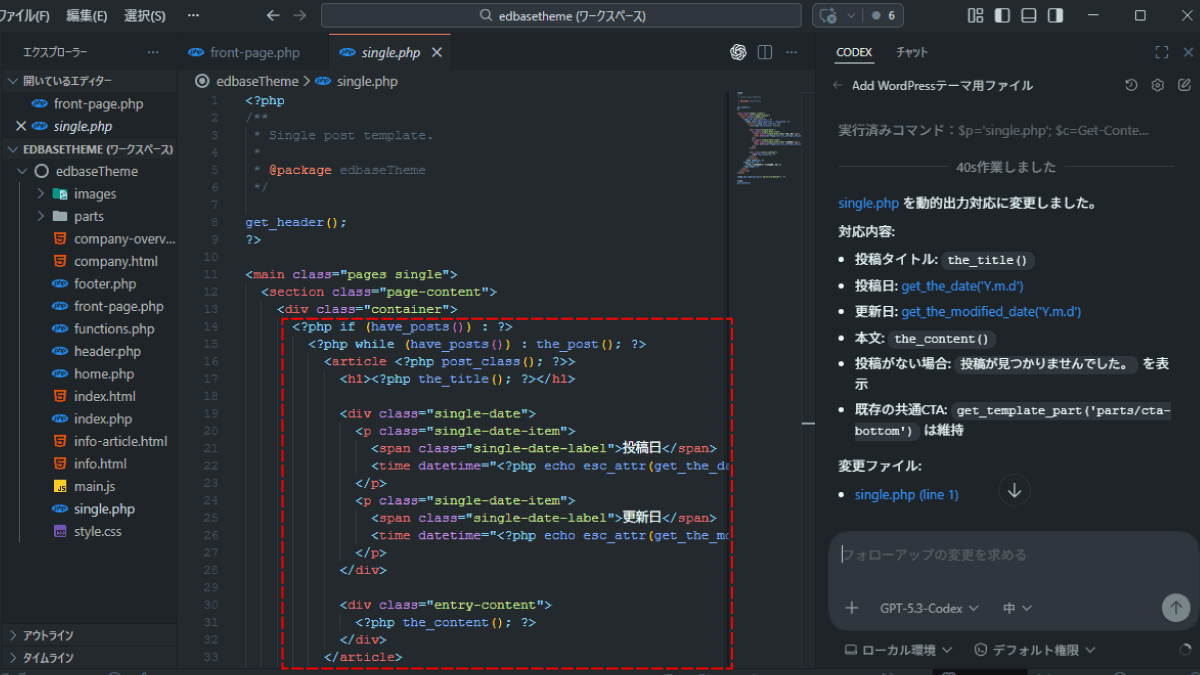Viewport: 1200px width, 675px height.
Task: Click the split editor icon
Action: coord(765,52)
